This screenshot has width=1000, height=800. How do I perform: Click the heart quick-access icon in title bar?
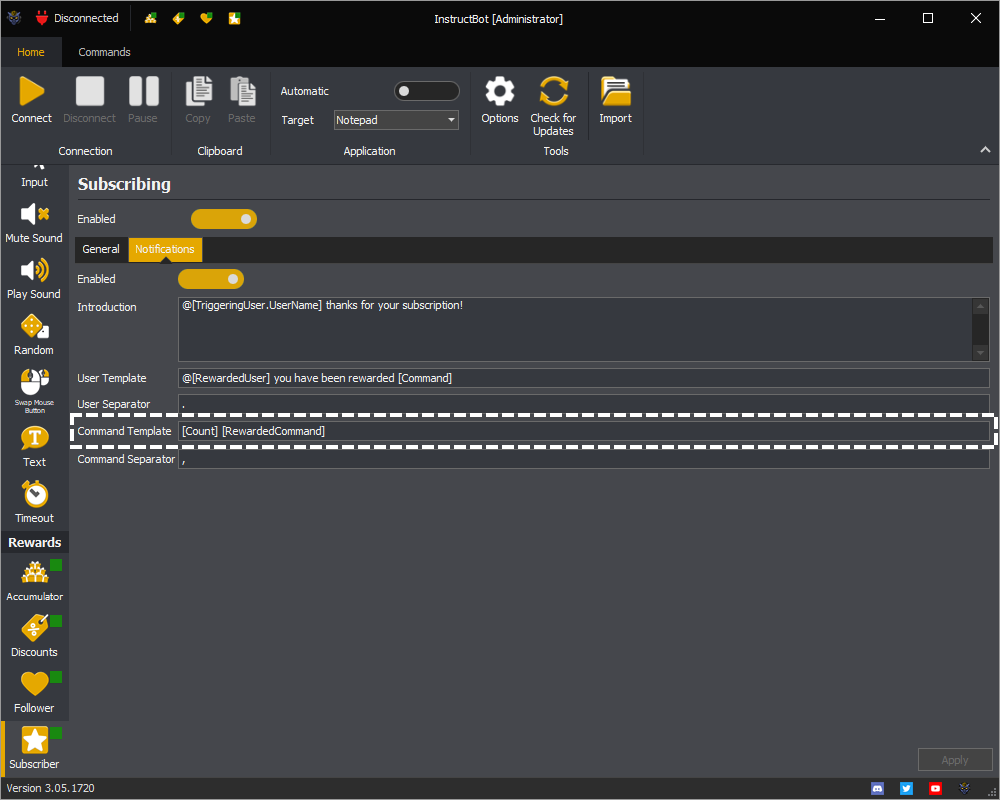point(206,19)
